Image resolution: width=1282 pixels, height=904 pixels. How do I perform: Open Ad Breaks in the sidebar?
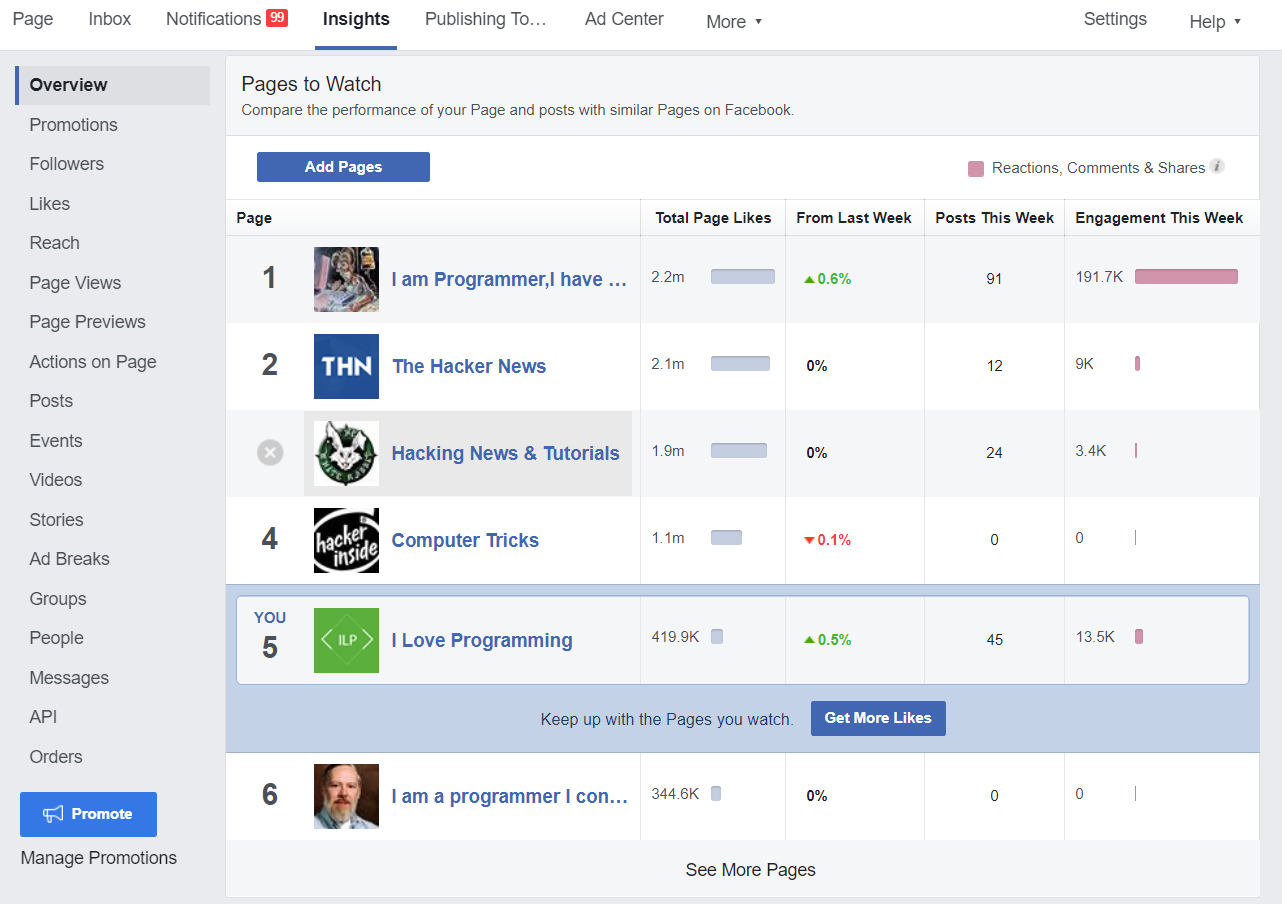pyautogui.click(x=70, y=559)
